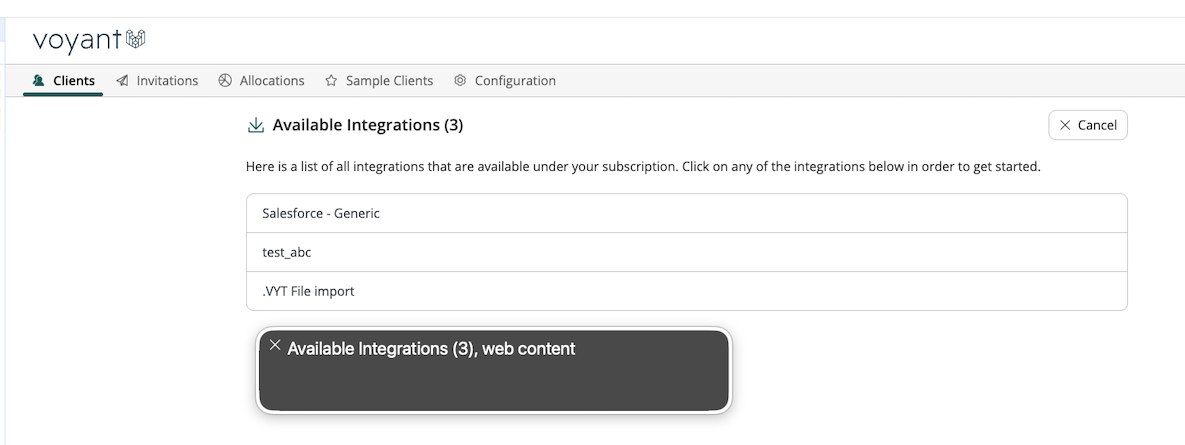
Task: Click the Voyant logo cube icon
Action: point(135,39)
